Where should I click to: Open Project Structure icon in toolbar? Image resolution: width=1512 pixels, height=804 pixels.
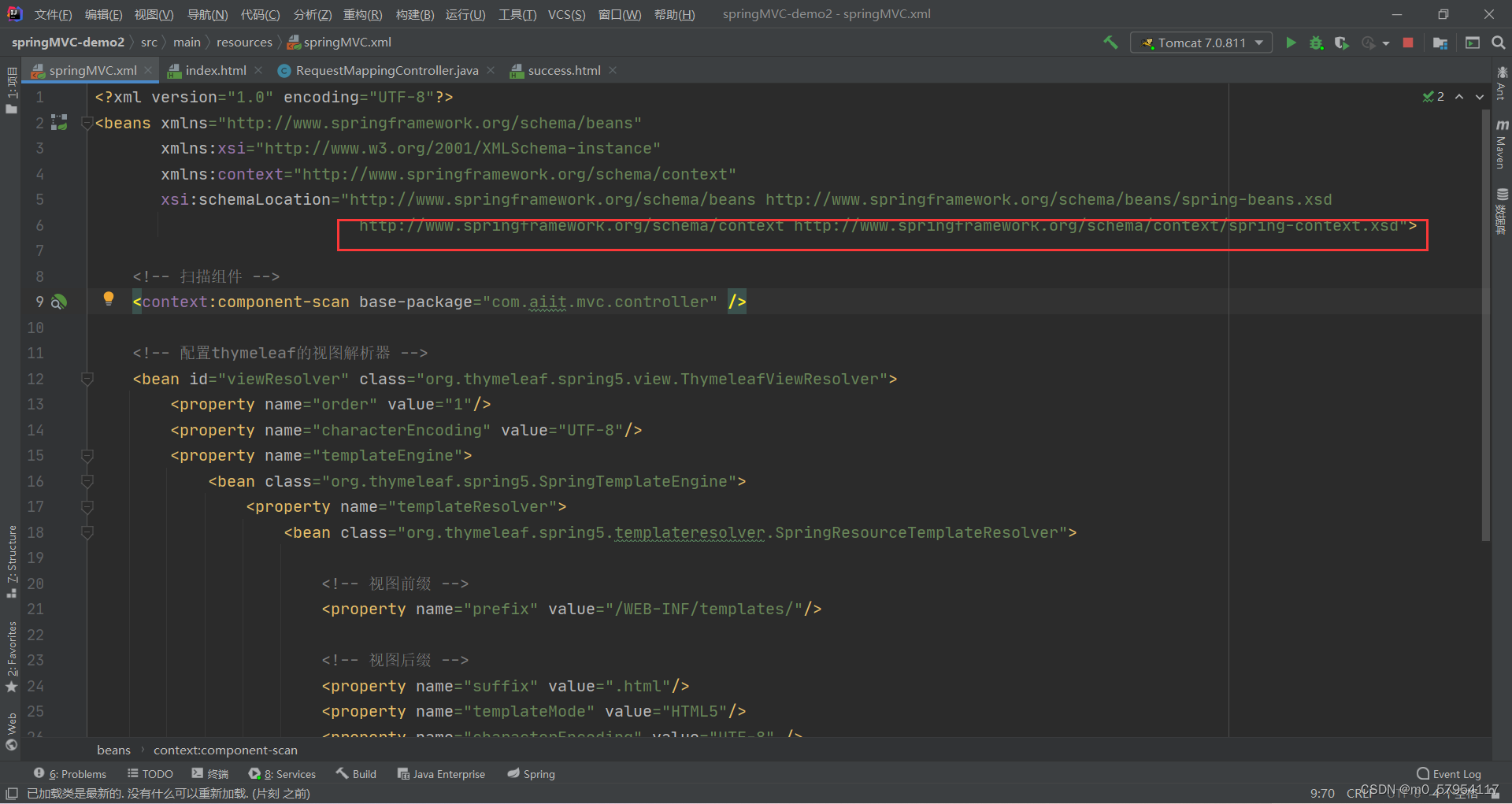[1440, 43]
